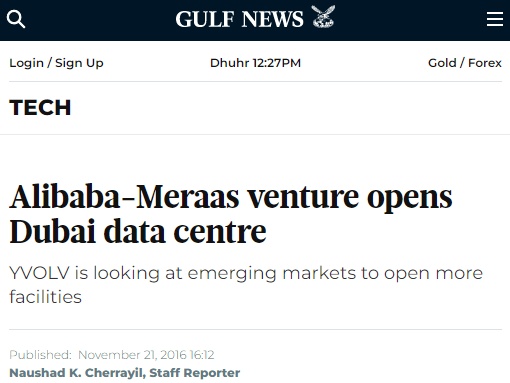Select the 'facilities' word in subheading
This screenshot has height=383, width=510.
coord(45,297)
